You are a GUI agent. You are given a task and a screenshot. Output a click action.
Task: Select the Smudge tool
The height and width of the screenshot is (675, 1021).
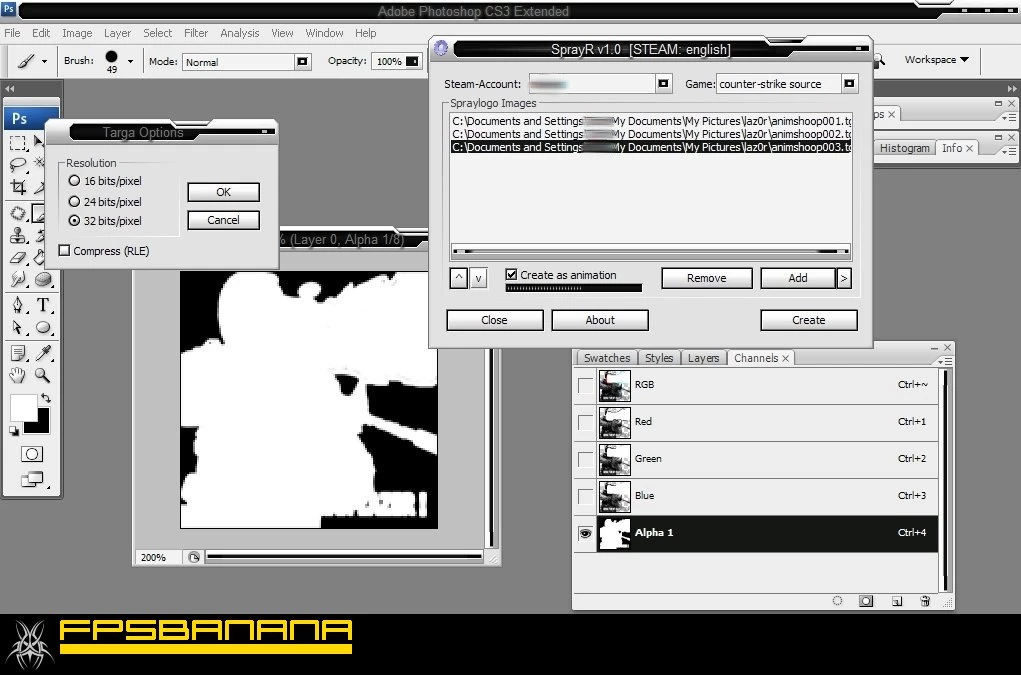[x=18, y=279]
